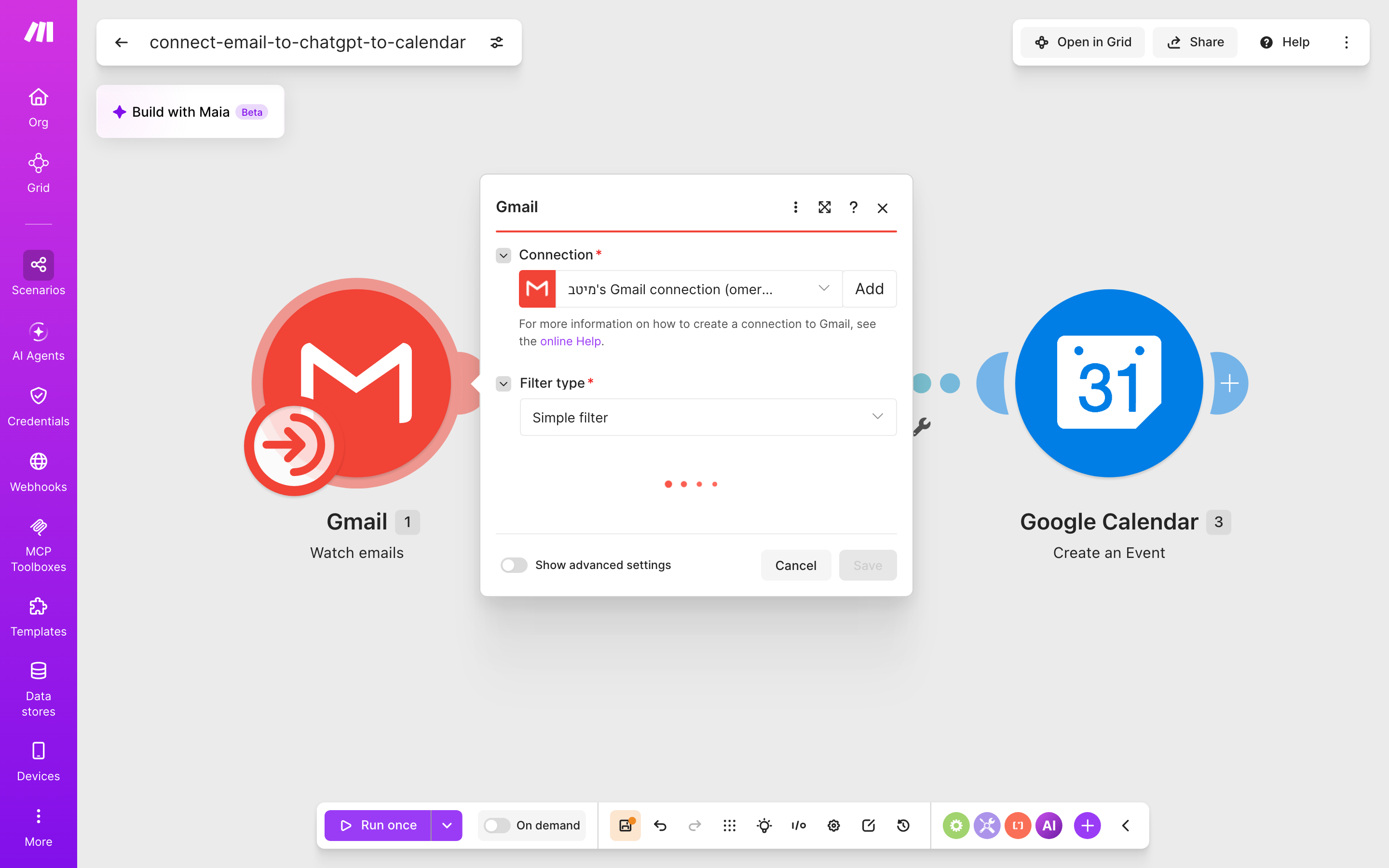
Task: Click the scenario name title field
Action: pos(307,42)
